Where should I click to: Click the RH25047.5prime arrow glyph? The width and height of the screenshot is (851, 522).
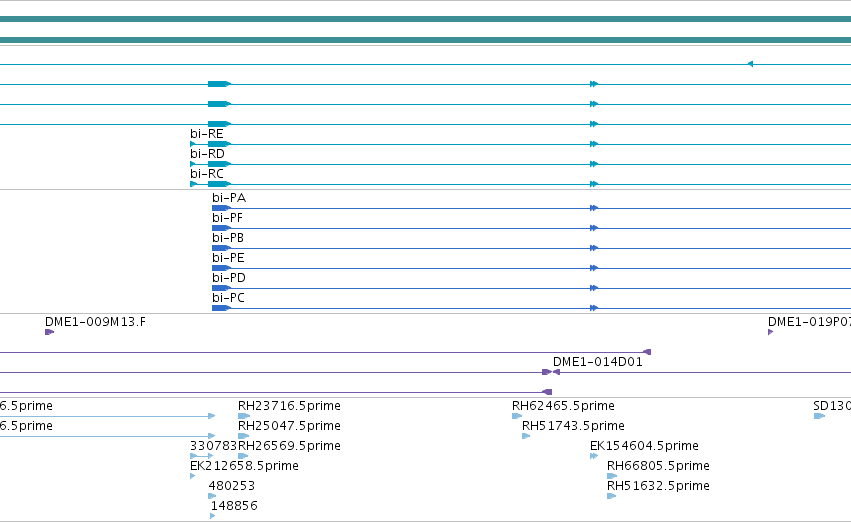click(244, 436)
